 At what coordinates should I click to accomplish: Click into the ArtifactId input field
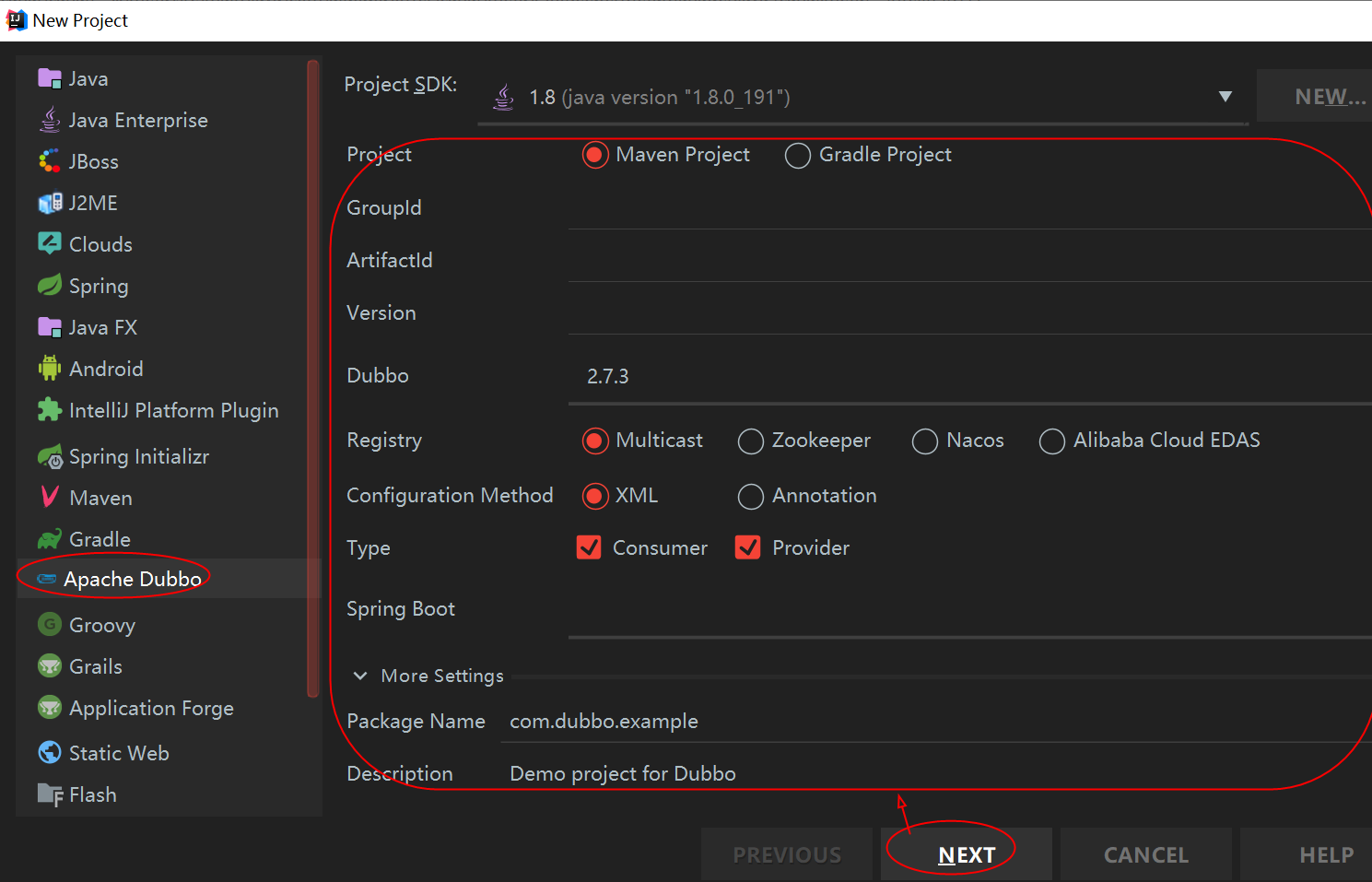coord(970,260)
